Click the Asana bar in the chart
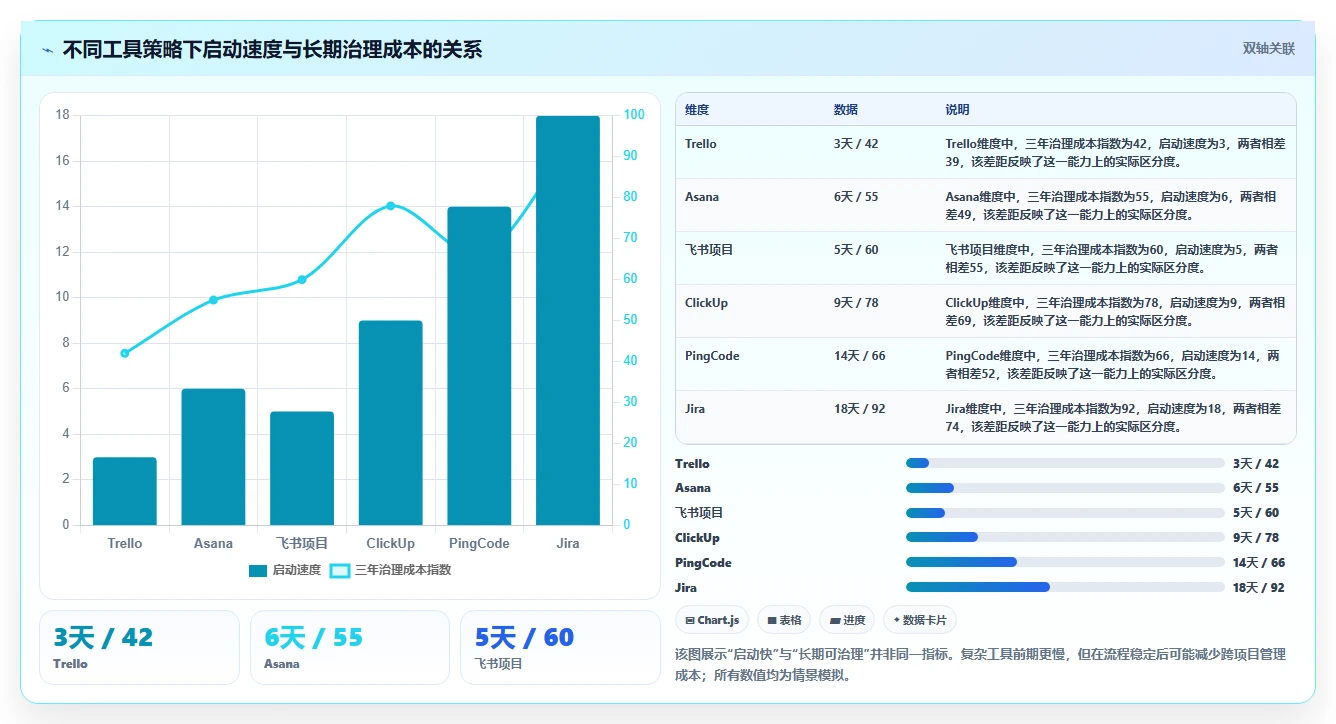Screen dimensions: 1336x724 213,457
